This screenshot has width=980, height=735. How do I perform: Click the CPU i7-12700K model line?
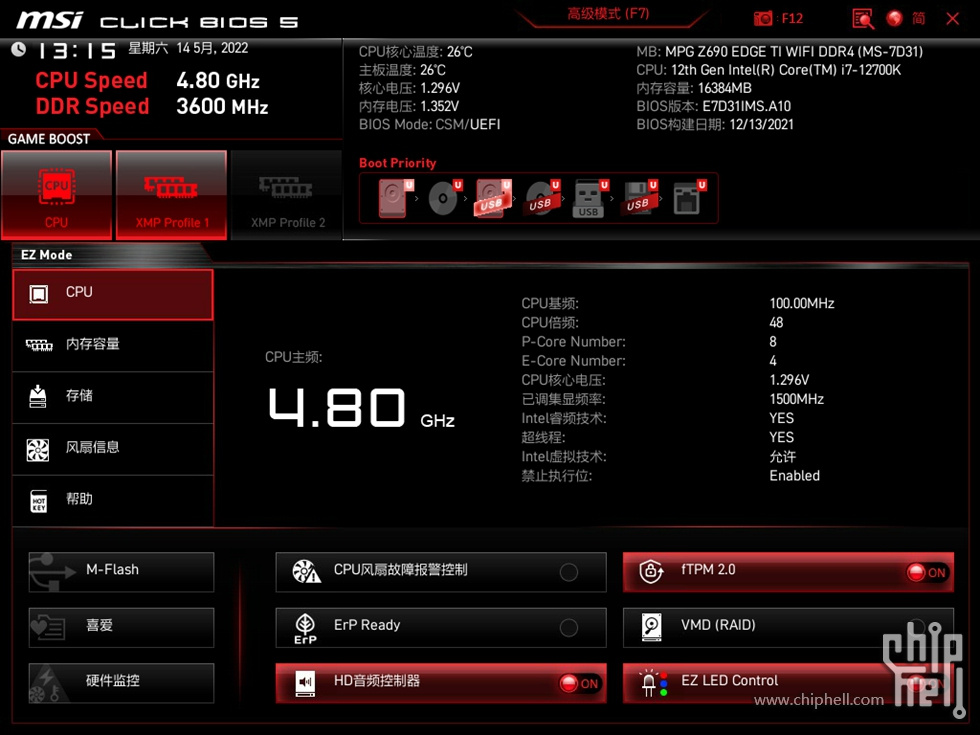pyautogui.click(x=769, y=70)
